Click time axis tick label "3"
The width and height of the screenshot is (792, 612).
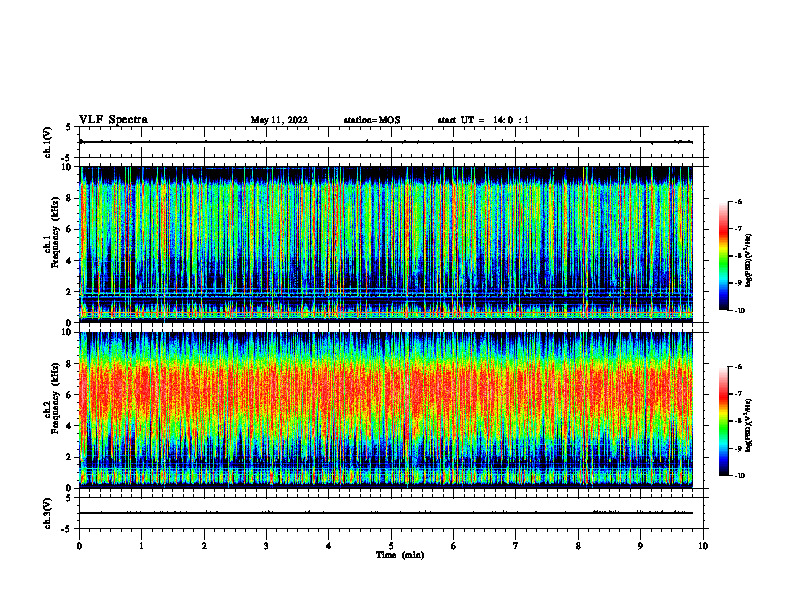(x=266, y=546)
